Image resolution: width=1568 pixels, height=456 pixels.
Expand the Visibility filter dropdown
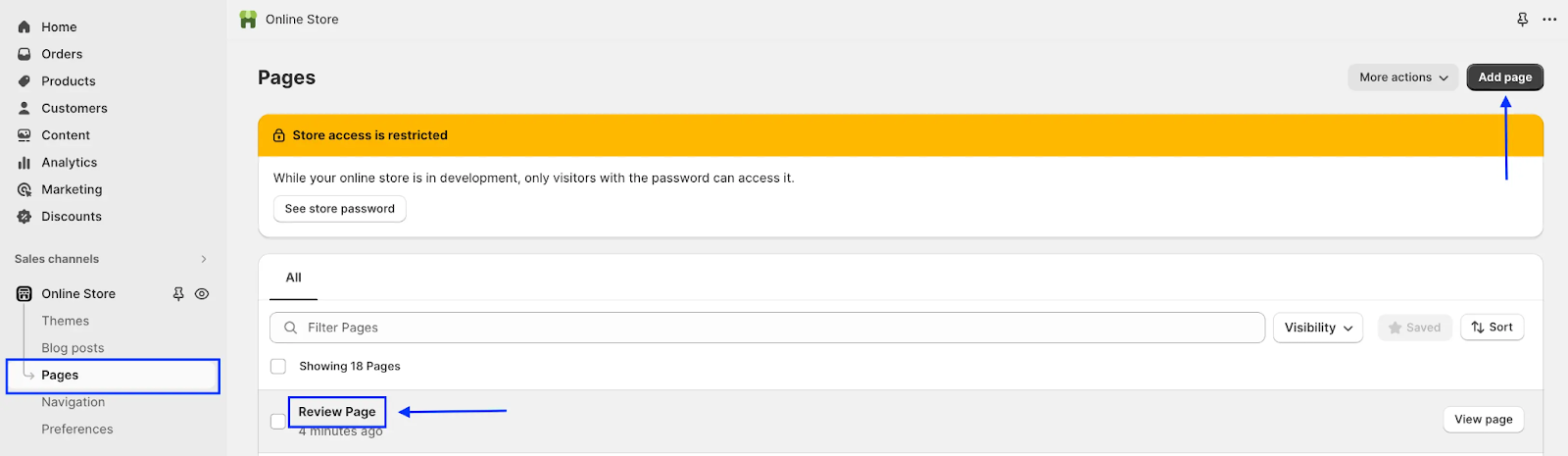tap(1317, 328)
